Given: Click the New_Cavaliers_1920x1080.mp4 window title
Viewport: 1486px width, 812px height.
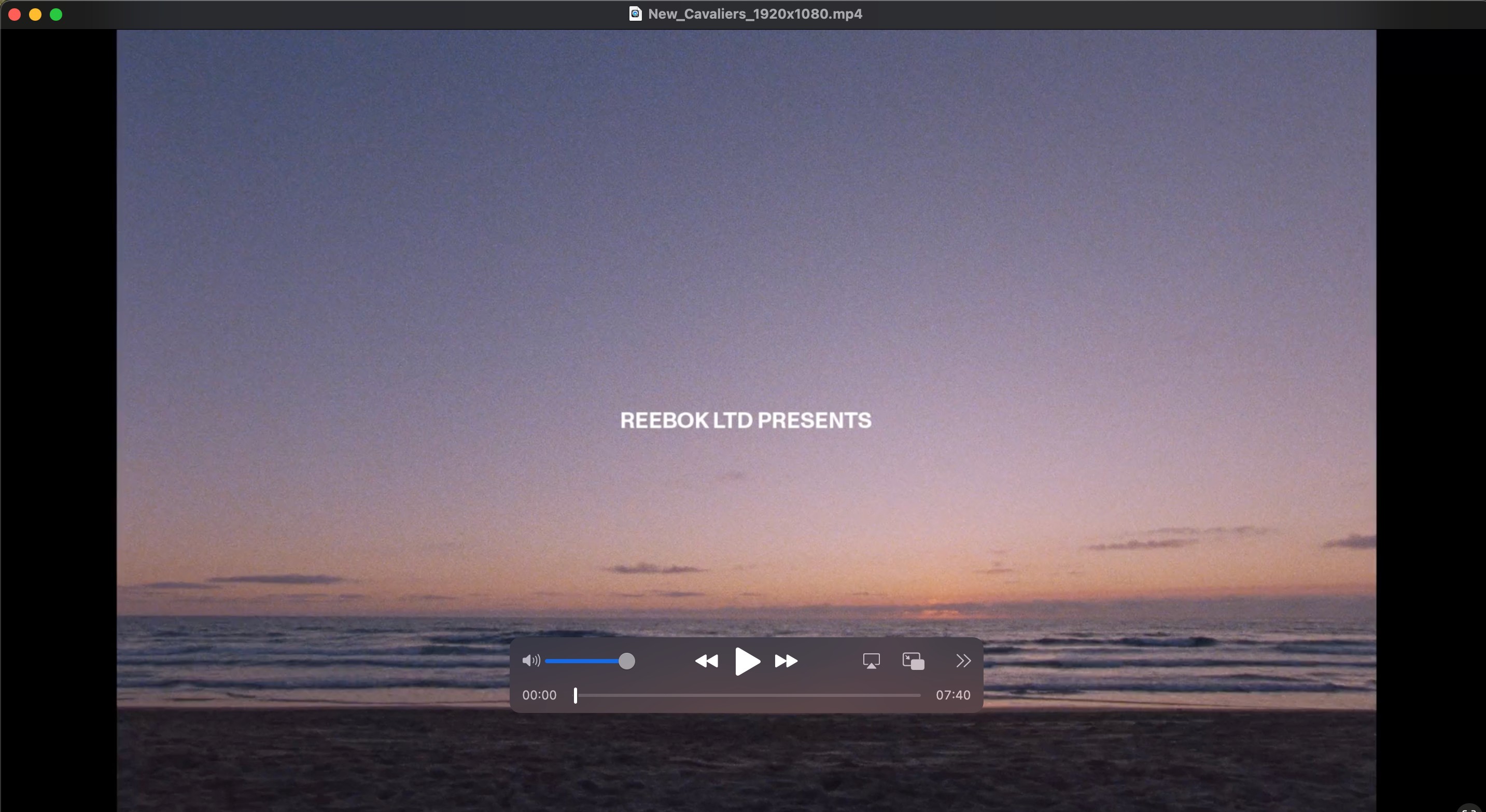Looking at the screenshot, I should pyautogui.click(x=755, y=14).
